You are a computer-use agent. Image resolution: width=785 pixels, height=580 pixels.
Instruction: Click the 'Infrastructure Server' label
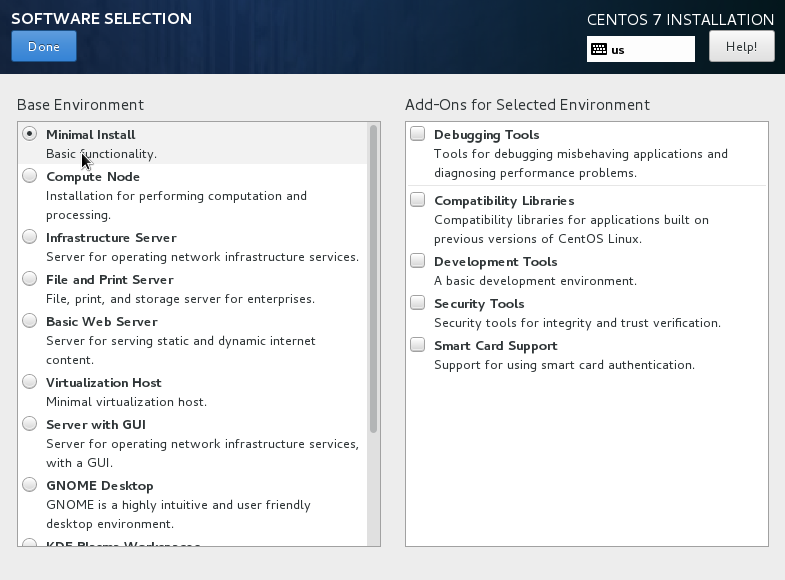111,238
